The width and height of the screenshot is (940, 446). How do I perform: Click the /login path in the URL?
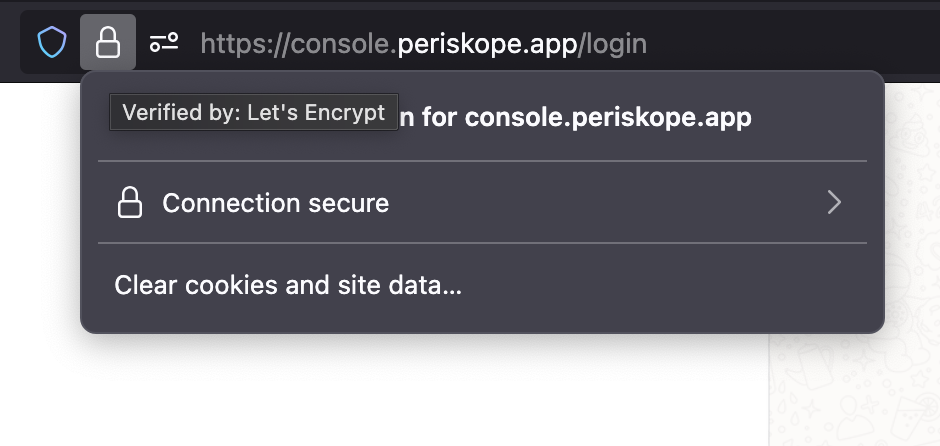(x=612, y=44)
